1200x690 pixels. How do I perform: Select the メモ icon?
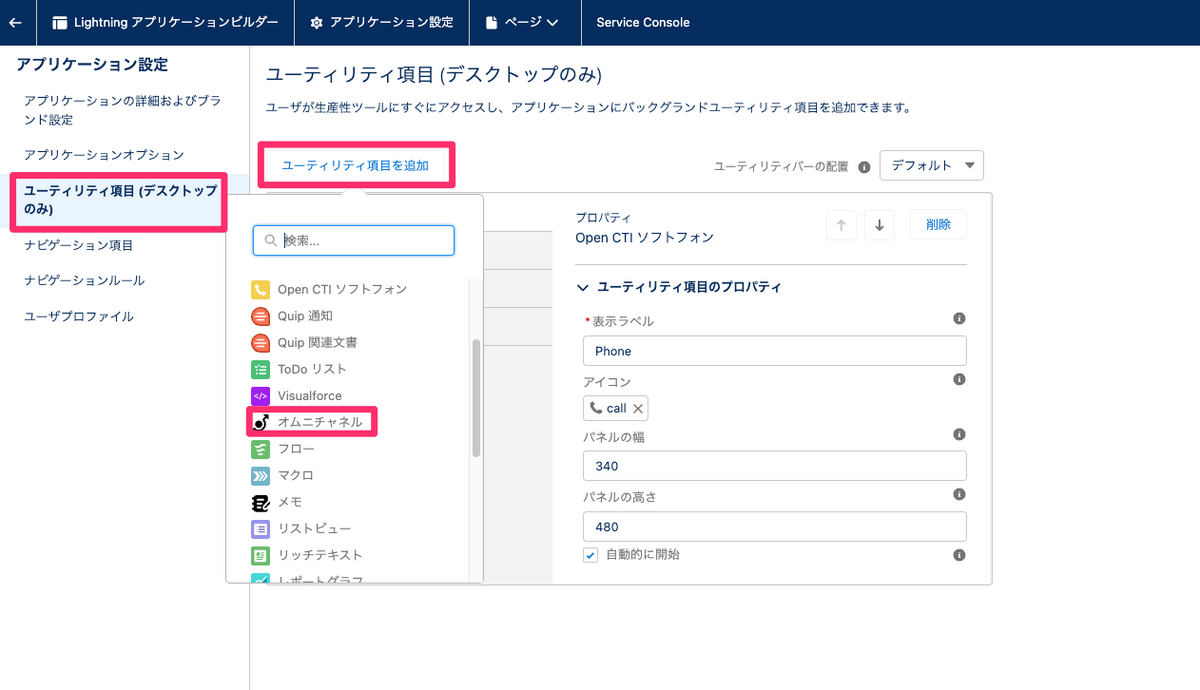click(260, 502)
